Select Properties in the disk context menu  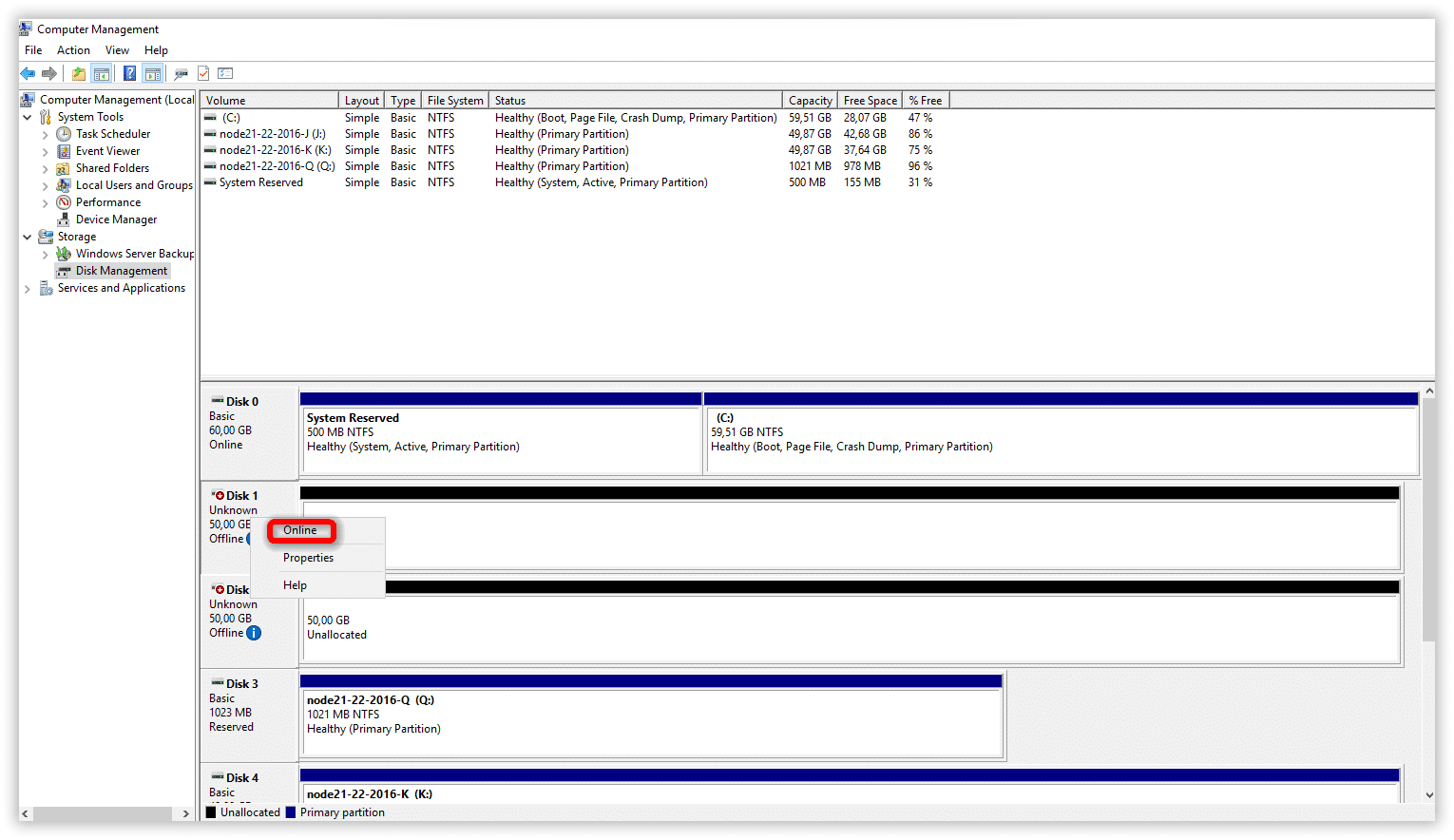tap(308, 558)
